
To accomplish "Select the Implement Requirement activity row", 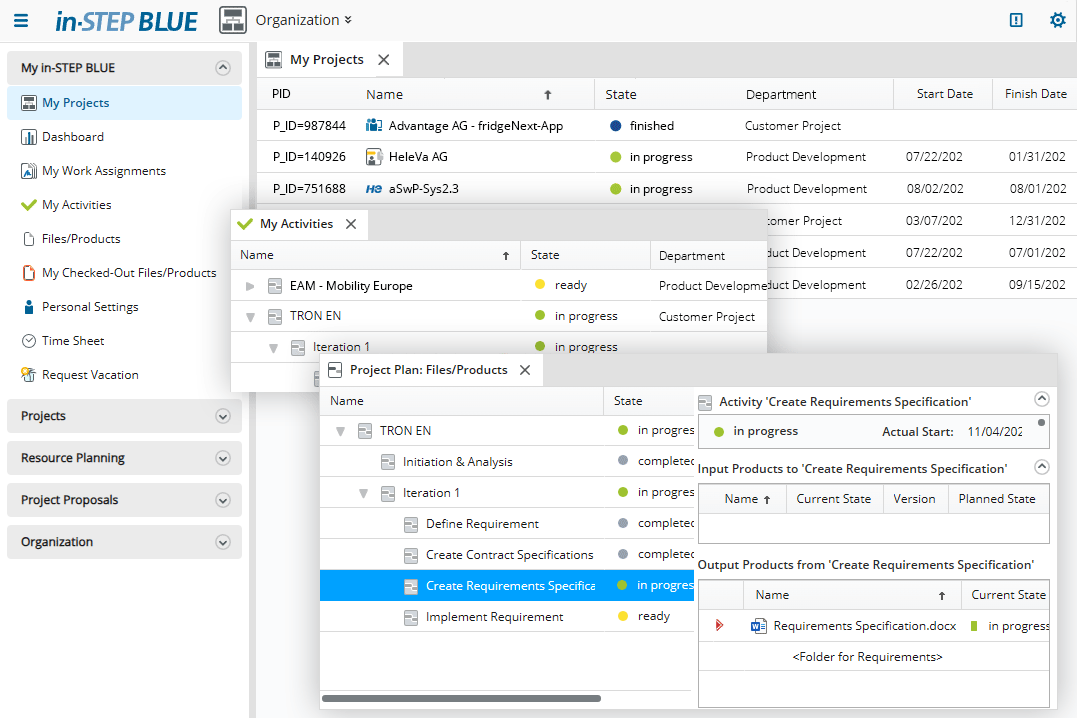I will 494,617.
